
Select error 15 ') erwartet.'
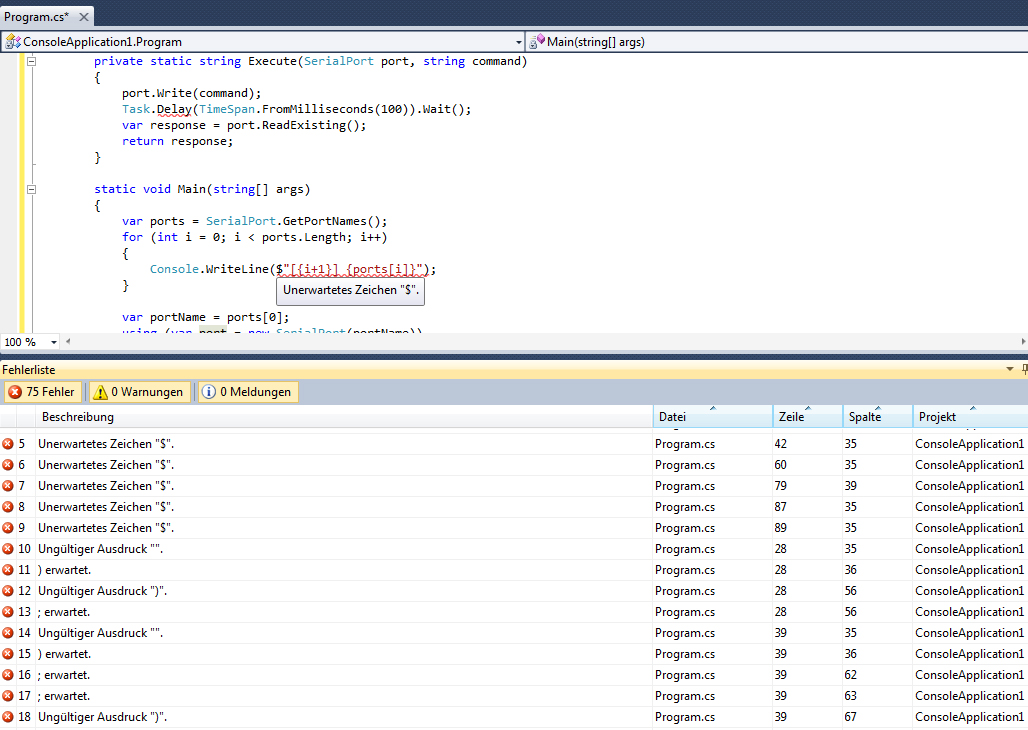pyautogui.click(x=514, y=654)
